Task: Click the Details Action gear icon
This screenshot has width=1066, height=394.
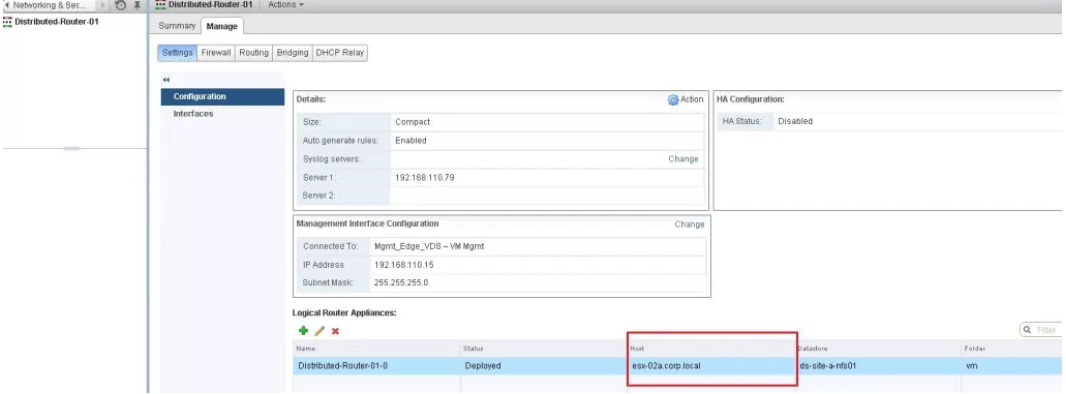Action: pyautogui.click(x=673, y=100)
